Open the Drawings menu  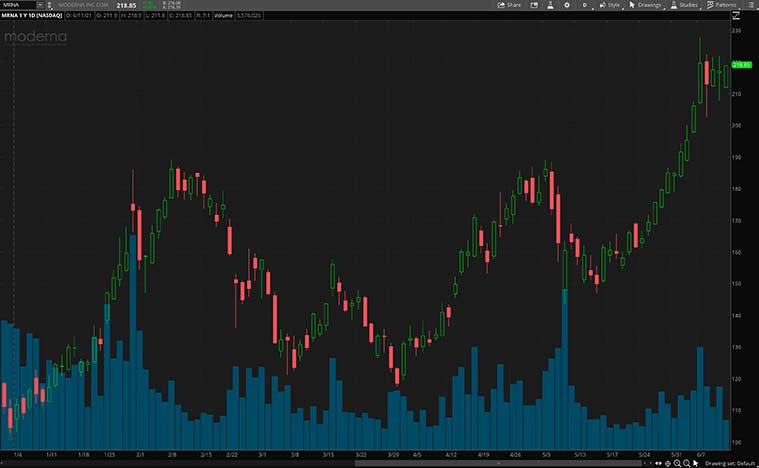(x=645, y=5)
